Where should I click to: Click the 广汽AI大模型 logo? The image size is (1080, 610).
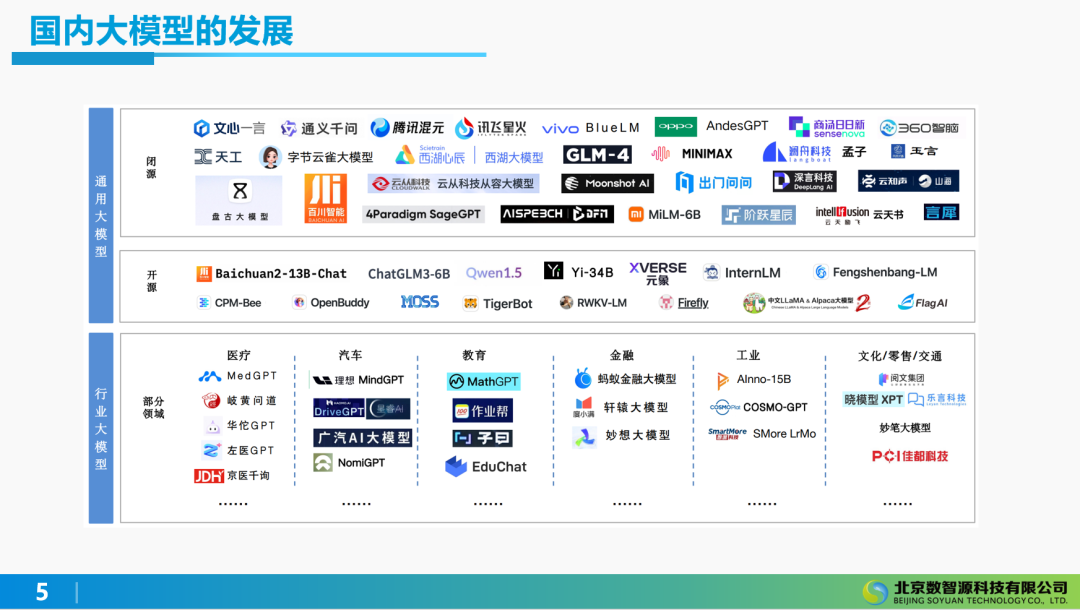click(x=363, y=438)
